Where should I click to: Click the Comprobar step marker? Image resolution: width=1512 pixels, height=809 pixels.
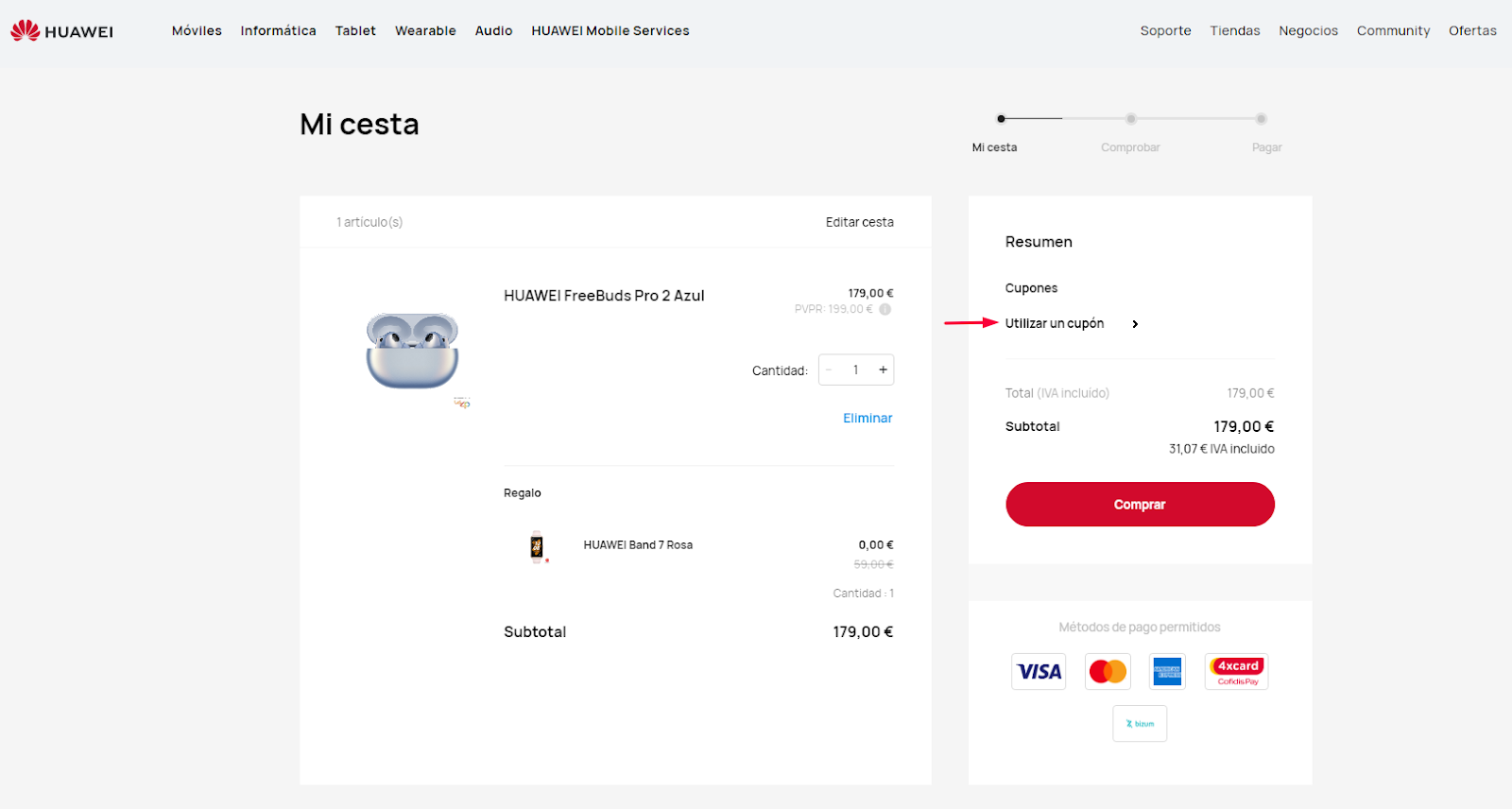click(x=1130, y=119)
